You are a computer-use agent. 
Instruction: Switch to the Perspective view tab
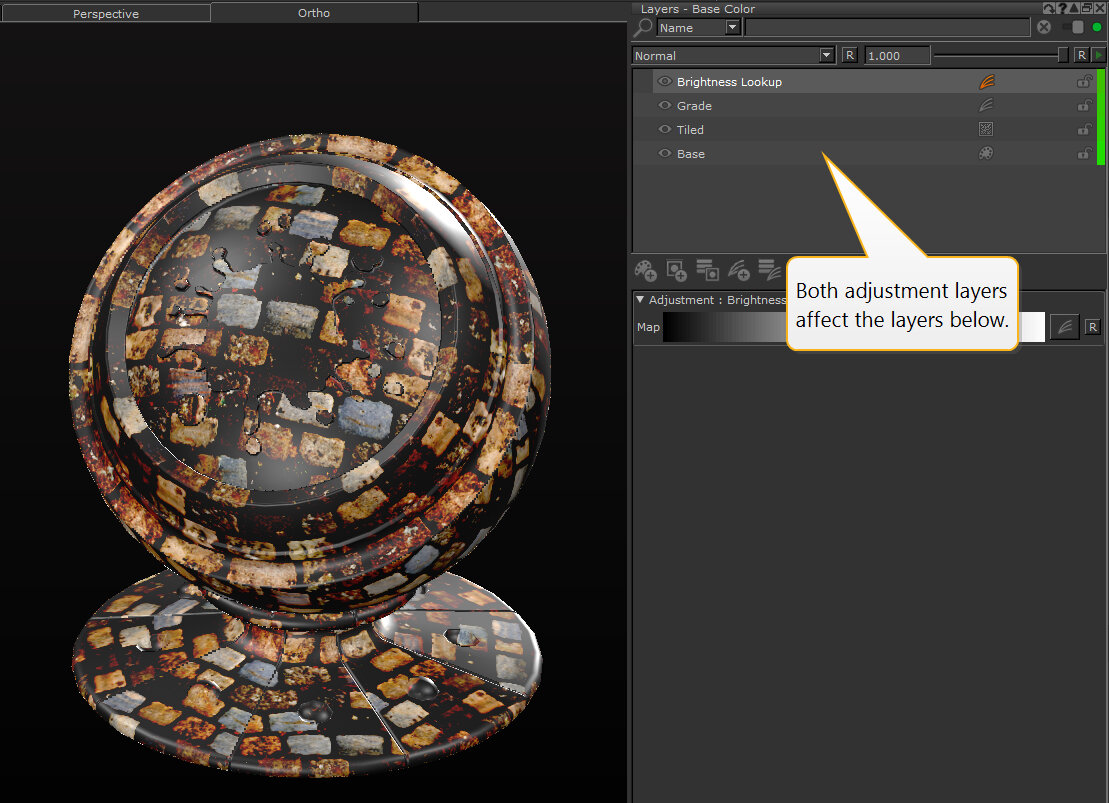point(105,14)
